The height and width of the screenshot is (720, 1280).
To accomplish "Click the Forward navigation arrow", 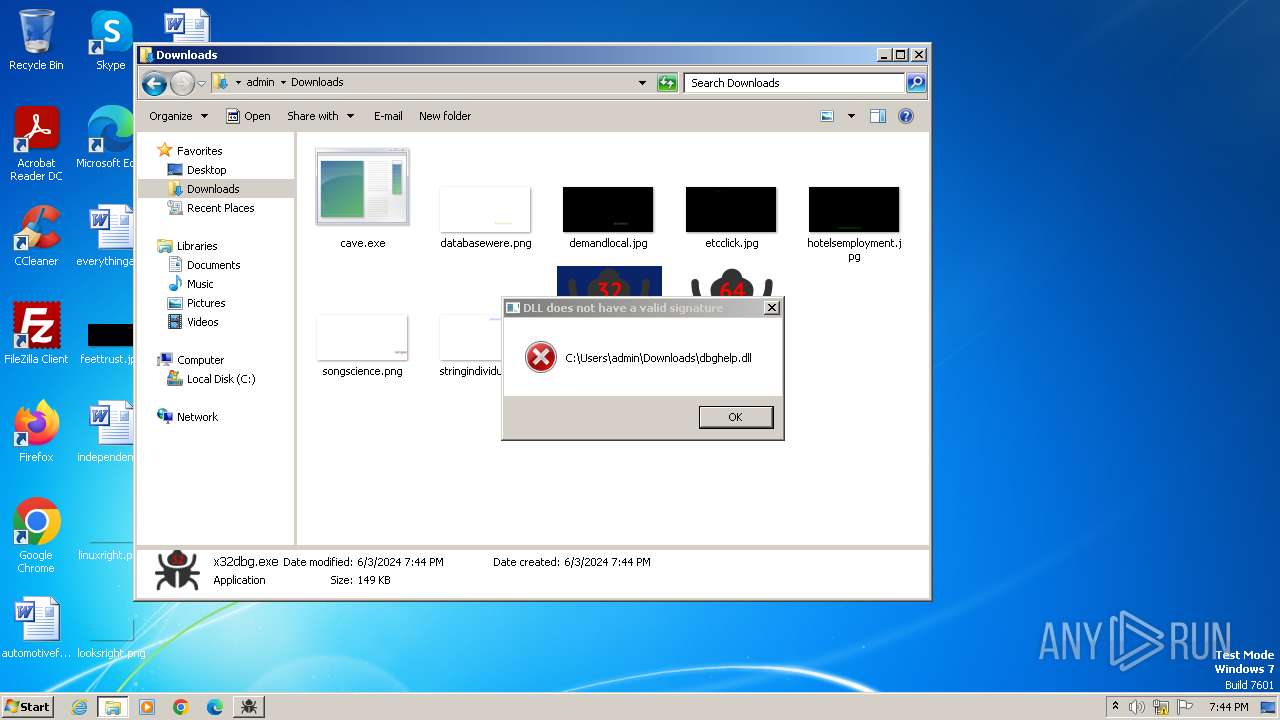I will coord(182,83).
